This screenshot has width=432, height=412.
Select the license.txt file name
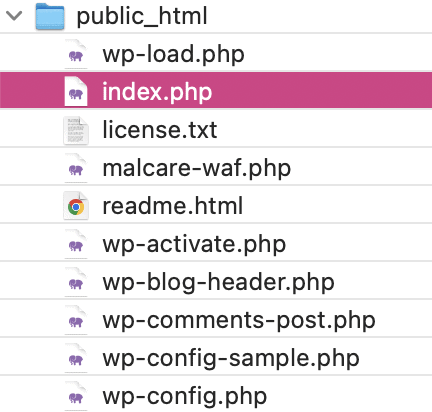160,130
